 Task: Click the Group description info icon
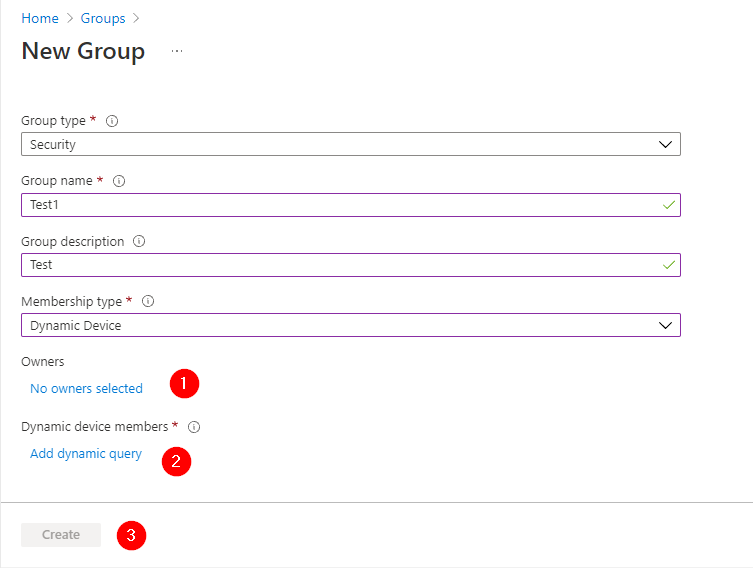pos(139,241)
